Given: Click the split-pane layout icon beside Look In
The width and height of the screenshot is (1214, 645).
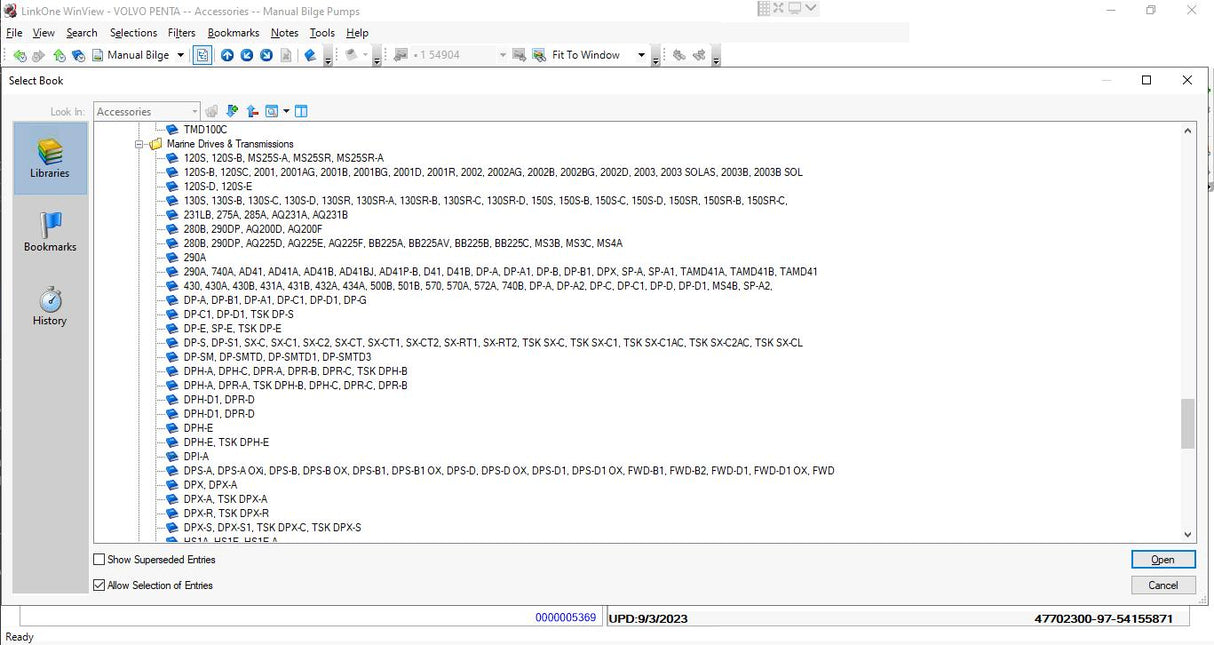Looking at the screenshot, I should (301, 111).
